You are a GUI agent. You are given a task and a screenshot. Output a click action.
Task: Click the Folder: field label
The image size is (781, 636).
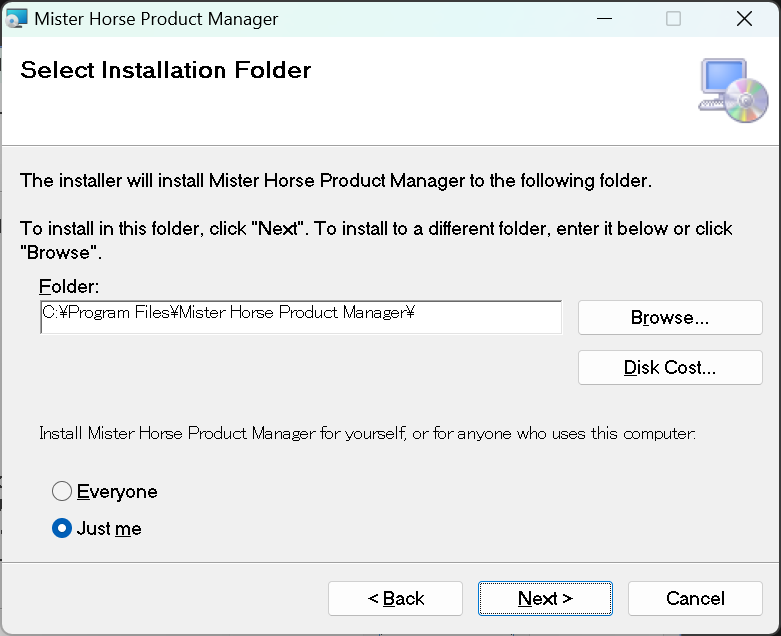69,287
